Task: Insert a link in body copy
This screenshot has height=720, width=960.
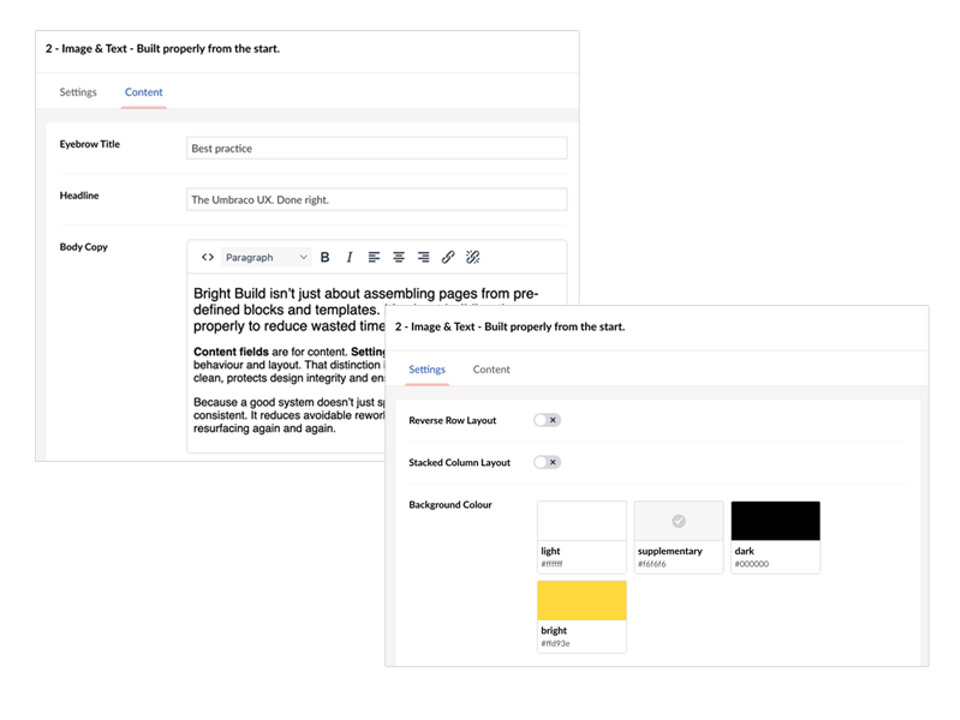Action: click(x=448, y=257)
